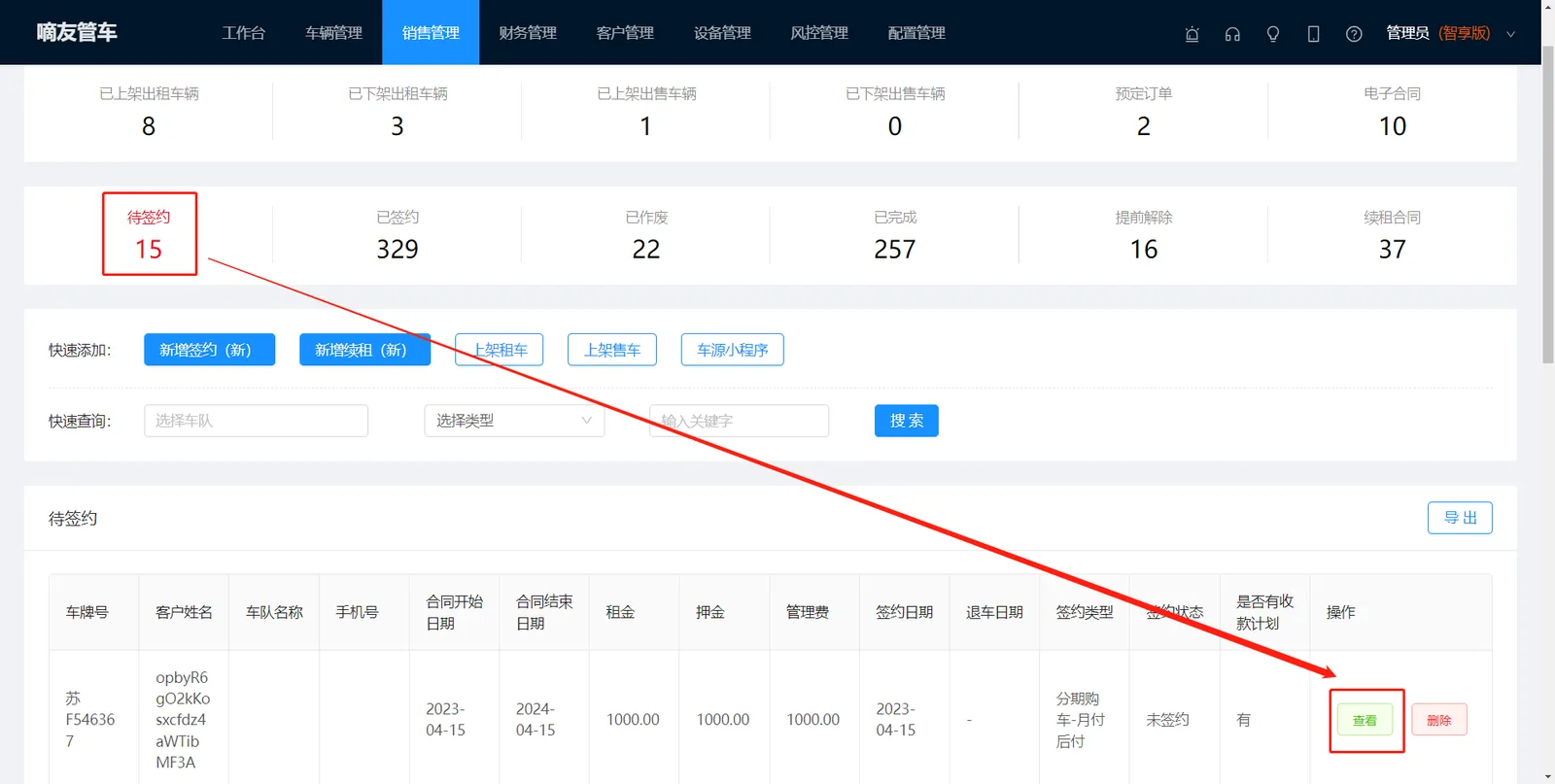
Task: Open the question mark help icon
Action: pos(1354,34)
